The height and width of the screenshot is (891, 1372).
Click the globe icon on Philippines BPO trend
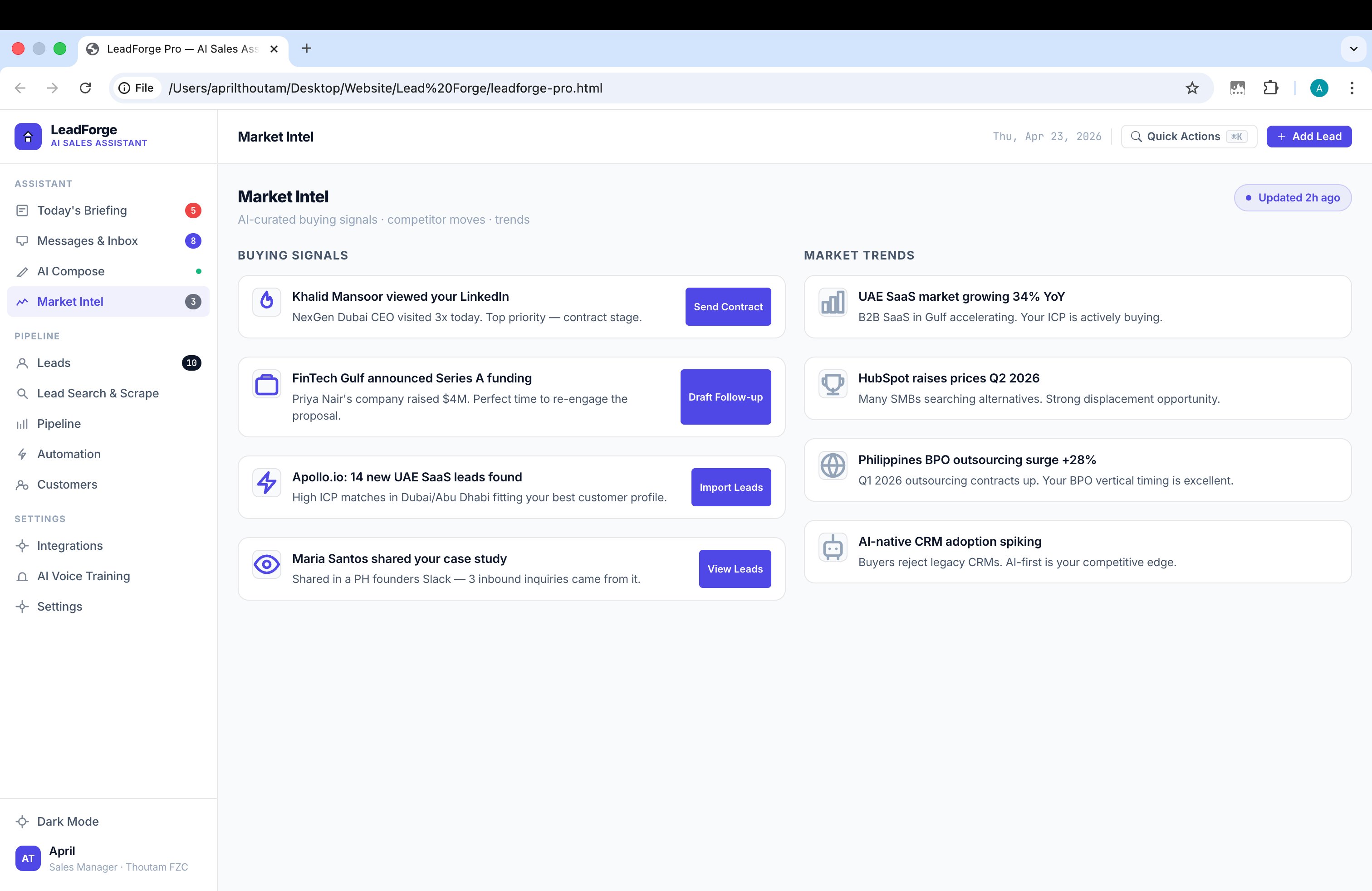point(833,465)
